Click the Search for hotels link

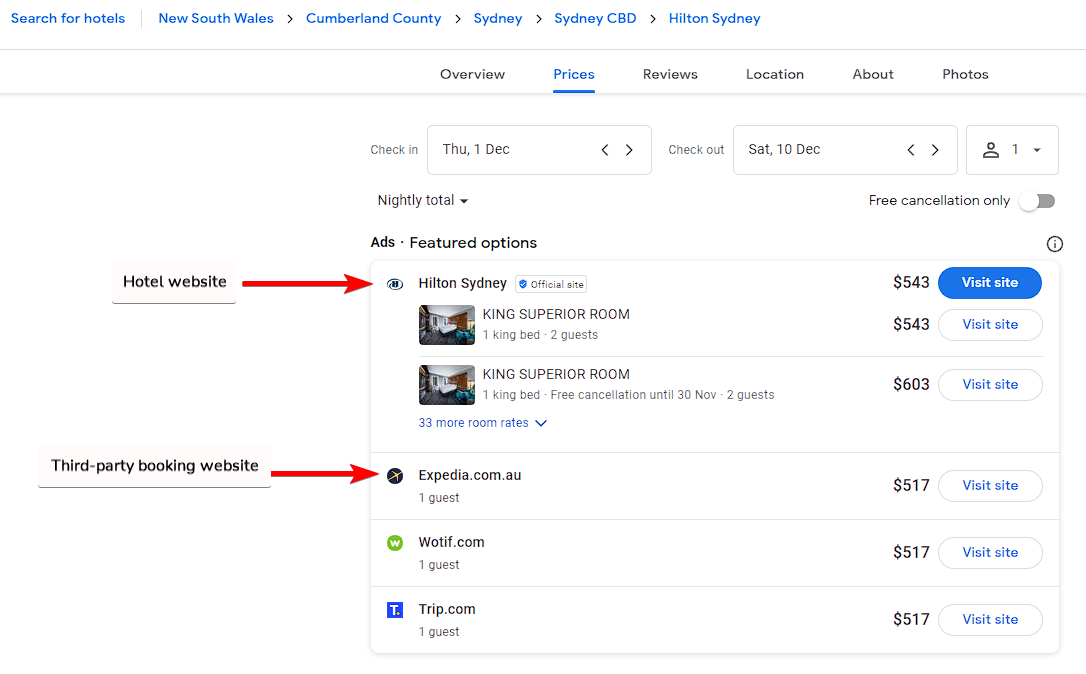(x=67, y=18)
